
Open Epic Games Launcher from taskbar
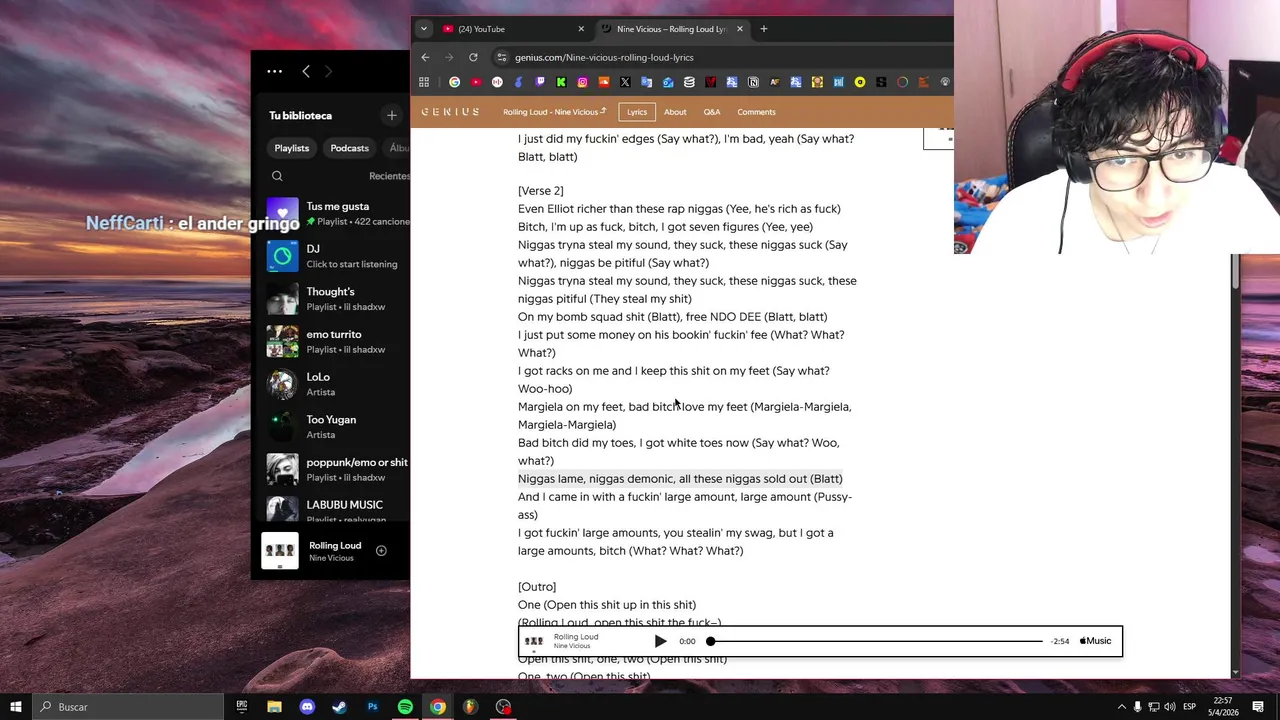pos(242,707)
